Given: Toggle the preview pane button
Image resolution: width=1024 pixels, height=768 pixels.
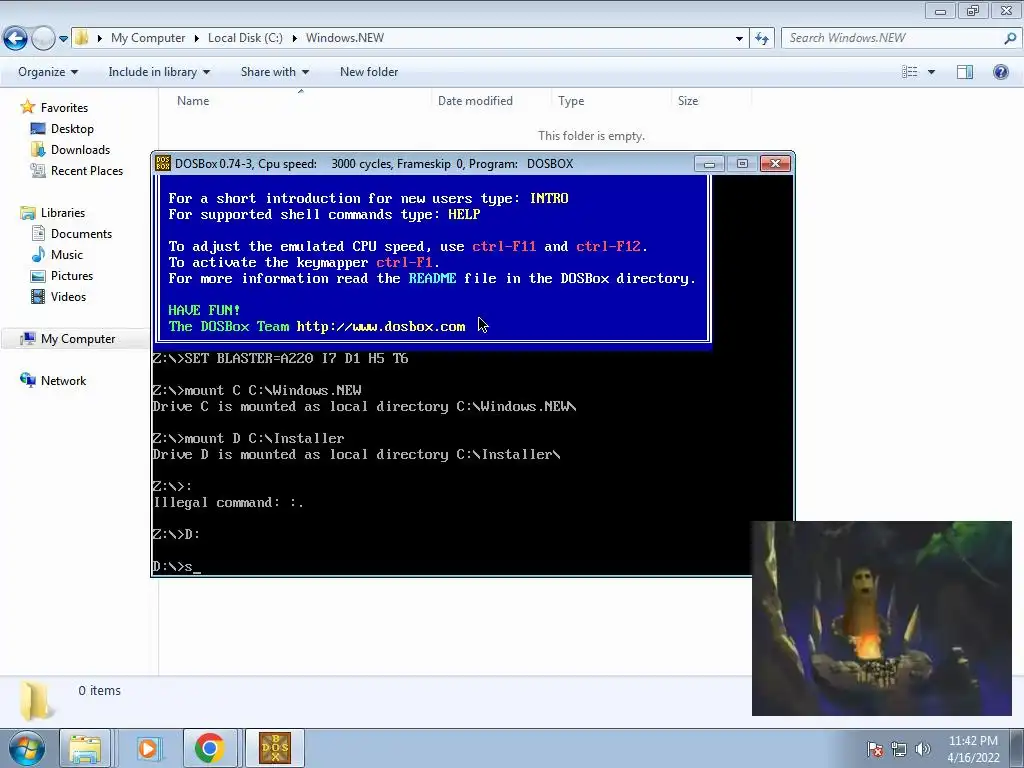Looking at the screenshot, I should pos(965,72).
